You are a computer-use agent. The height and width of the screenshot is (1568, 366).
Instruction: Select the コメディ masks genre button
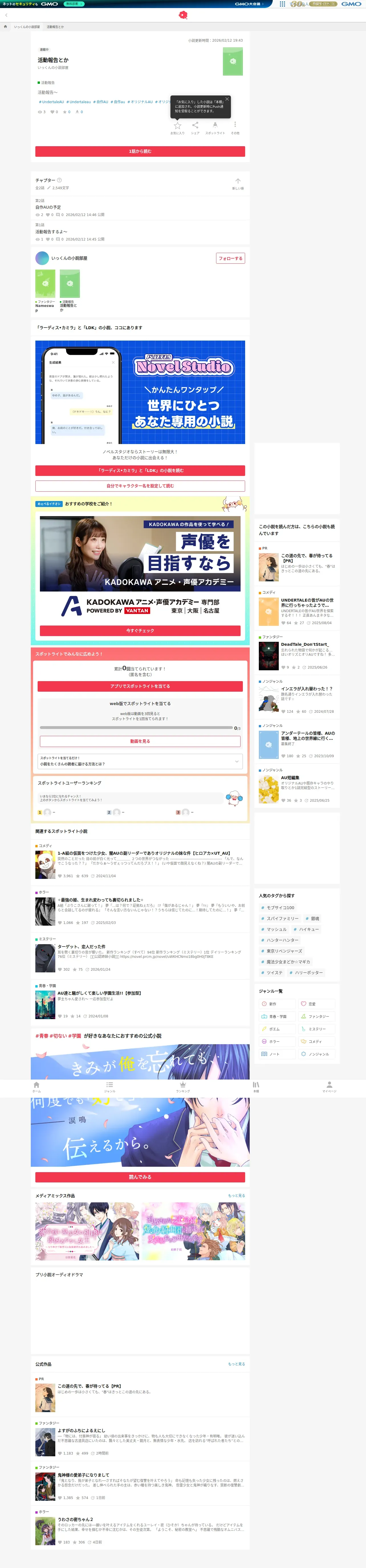[x=316, y=1041]
